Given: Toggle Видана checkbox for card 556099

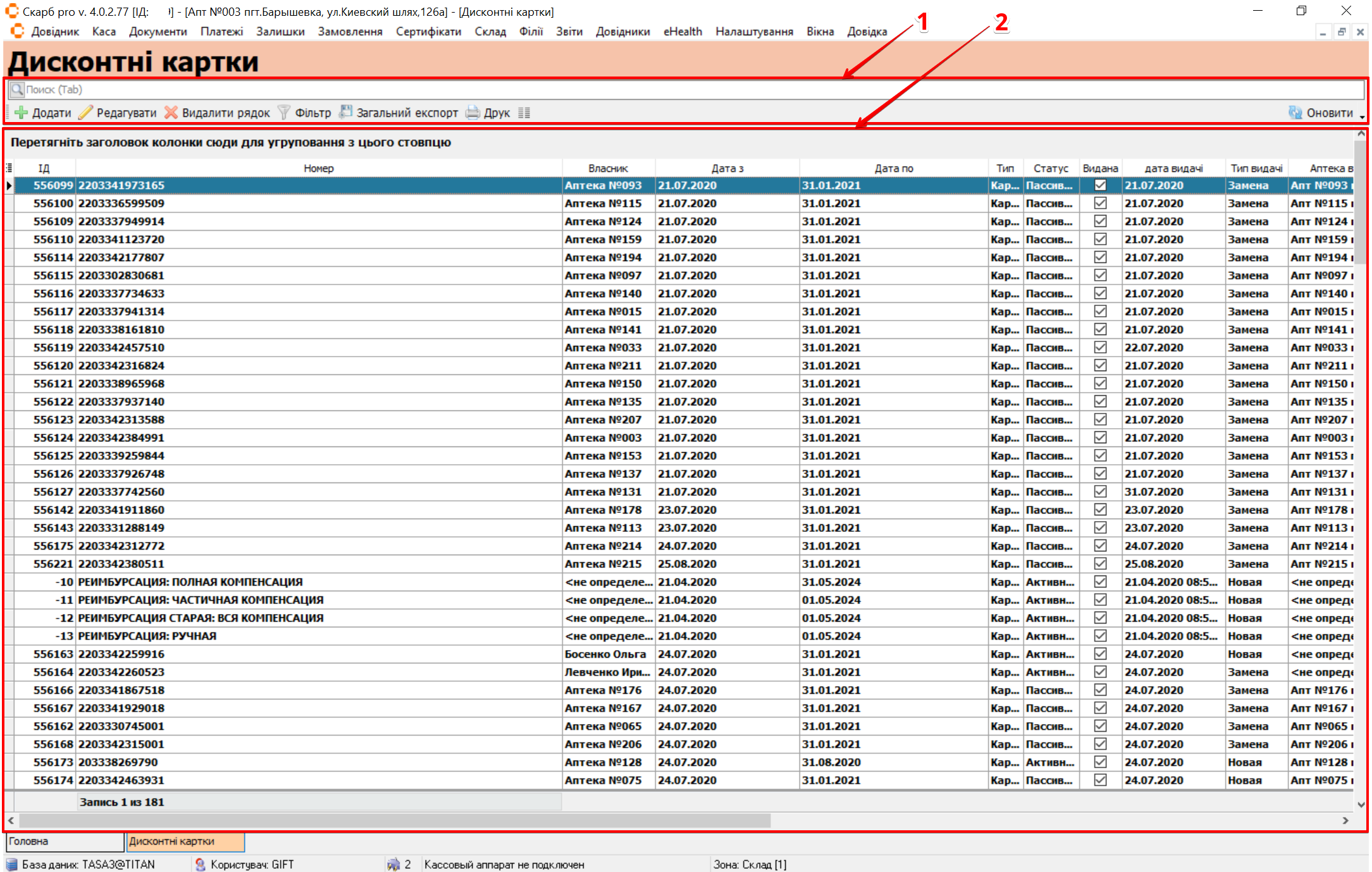Looking at the screenshot, I should 1100,185.
